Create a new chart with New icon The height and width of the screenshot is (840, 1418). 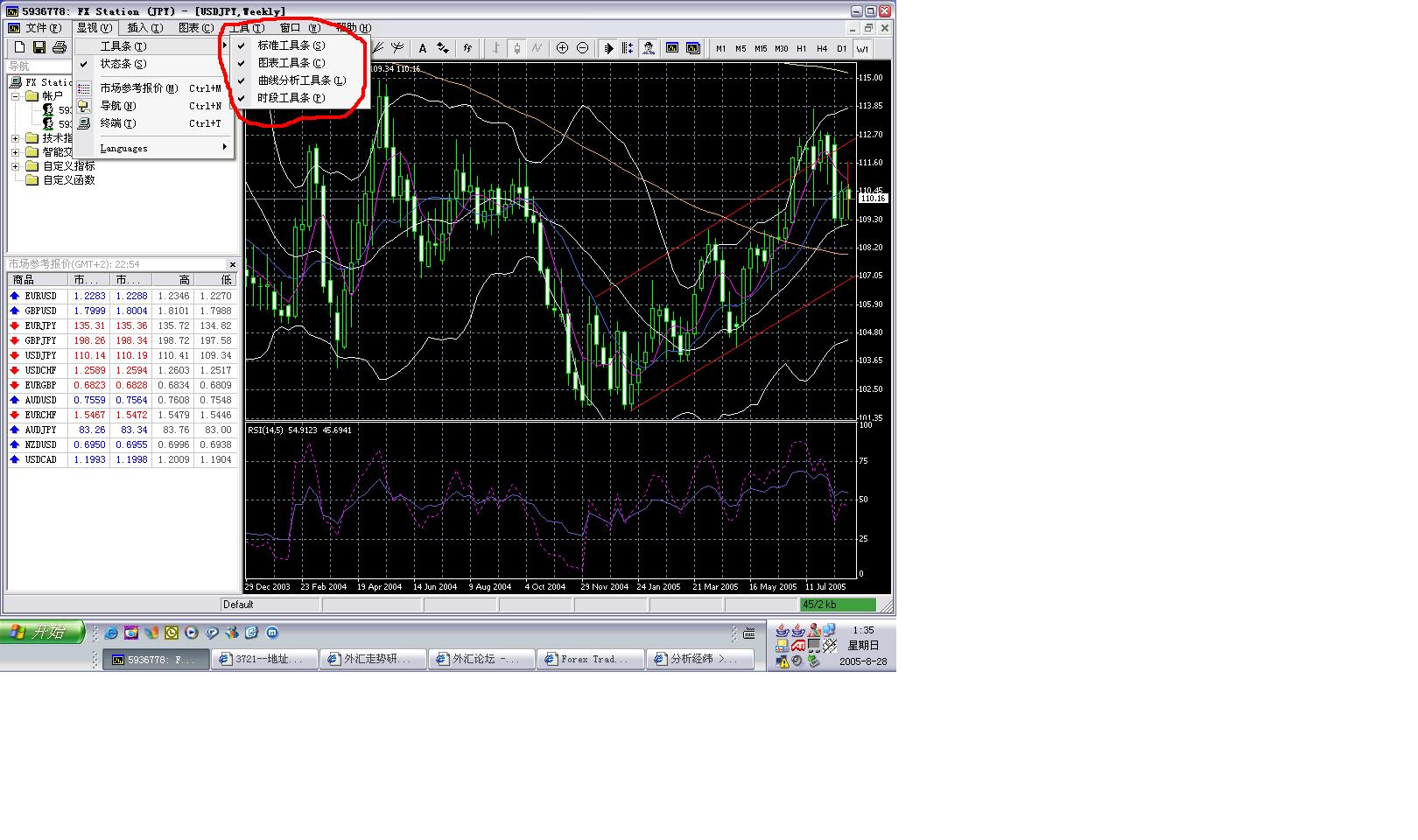[x=19, y=47]
